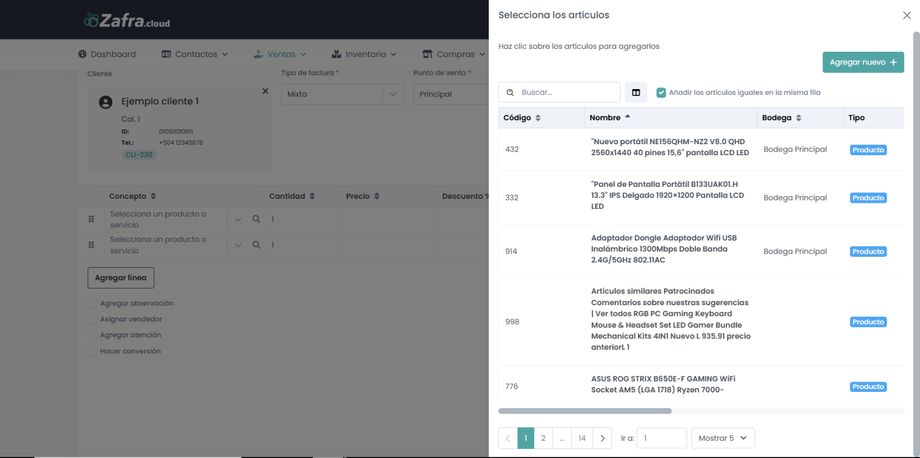
Task: Open the Inventario menu dropdown
Action: pos(364,54)
